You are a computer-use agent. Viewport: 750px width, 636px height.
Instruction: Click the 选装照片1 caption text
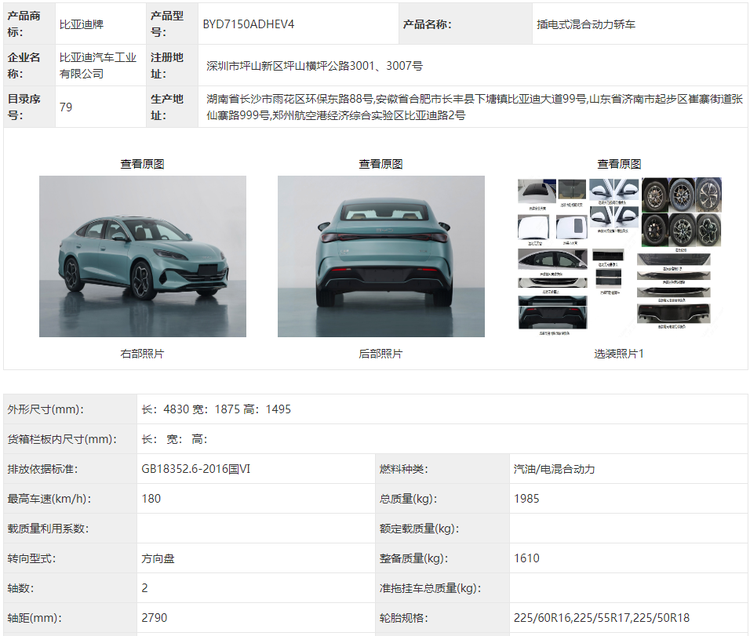pyautogui.click(x=619, y=354)
